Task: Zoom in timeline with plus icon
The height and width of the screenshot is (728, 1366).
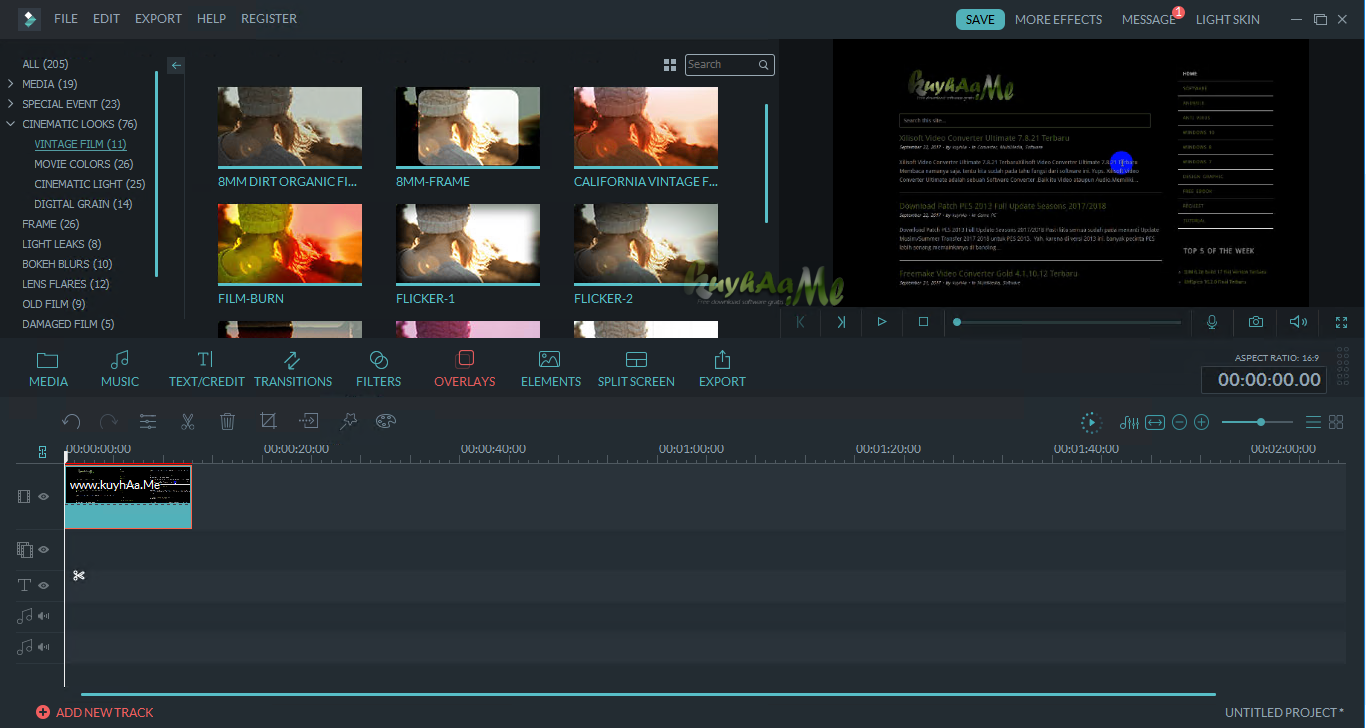Action: coord(1202,423)
